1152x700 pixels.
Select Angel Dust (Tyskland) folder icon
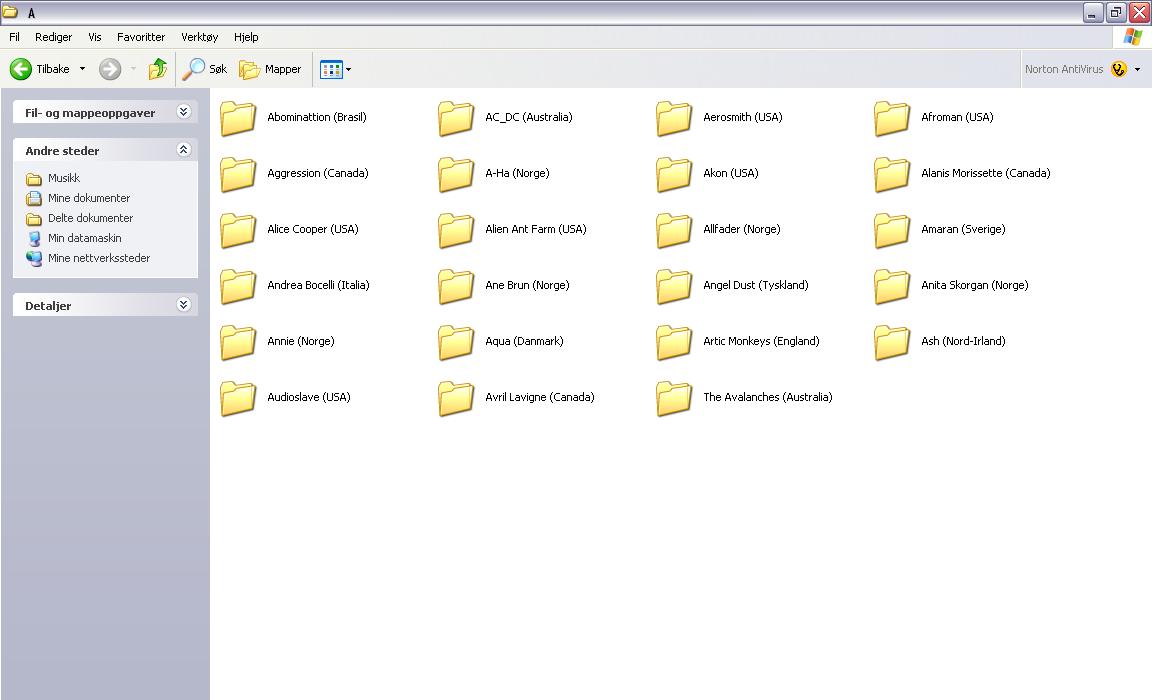[674, 286]
